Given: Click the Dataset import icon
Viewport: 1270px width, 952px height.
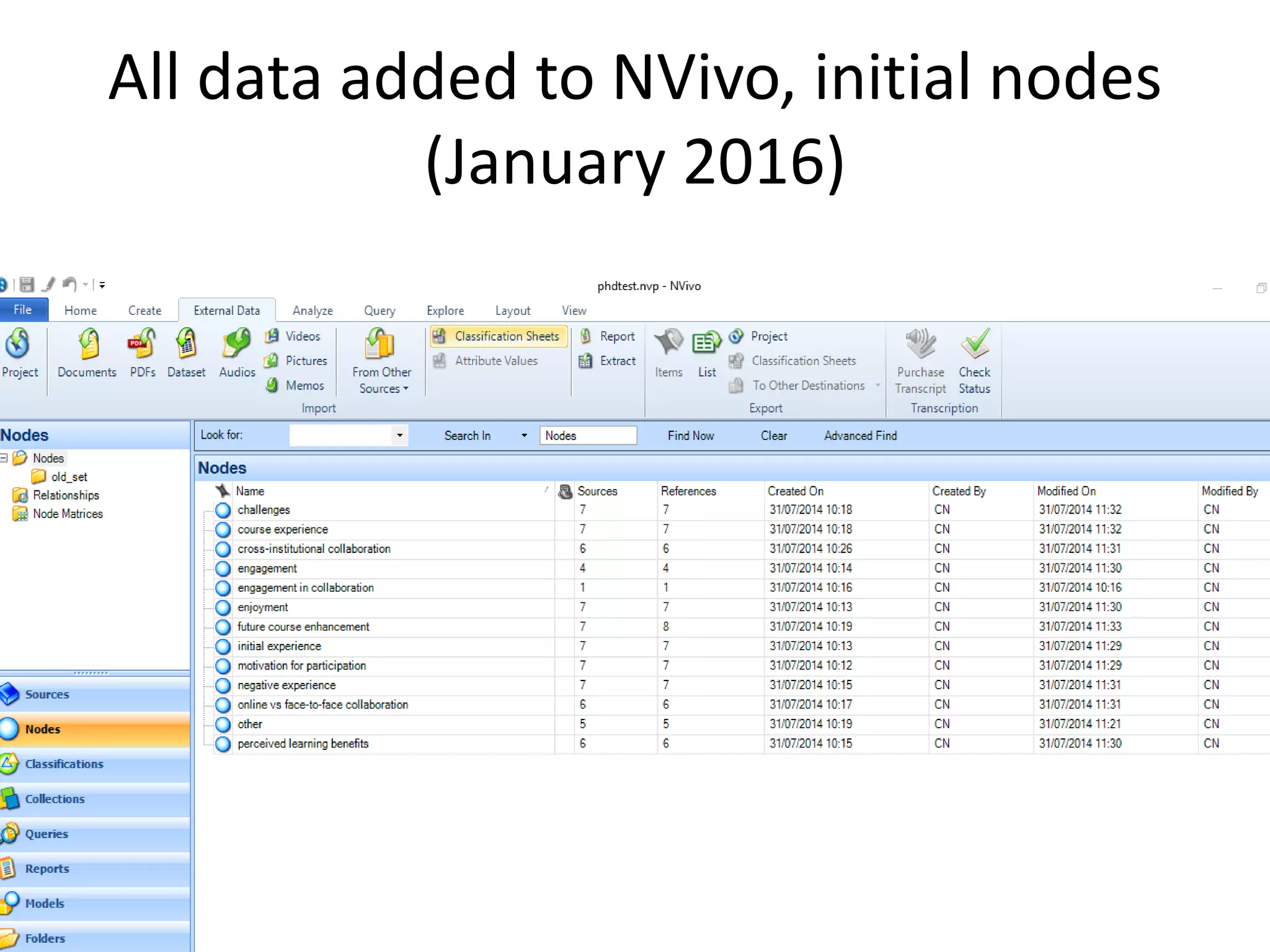Looking at the screenshot, I should (186, 353).
